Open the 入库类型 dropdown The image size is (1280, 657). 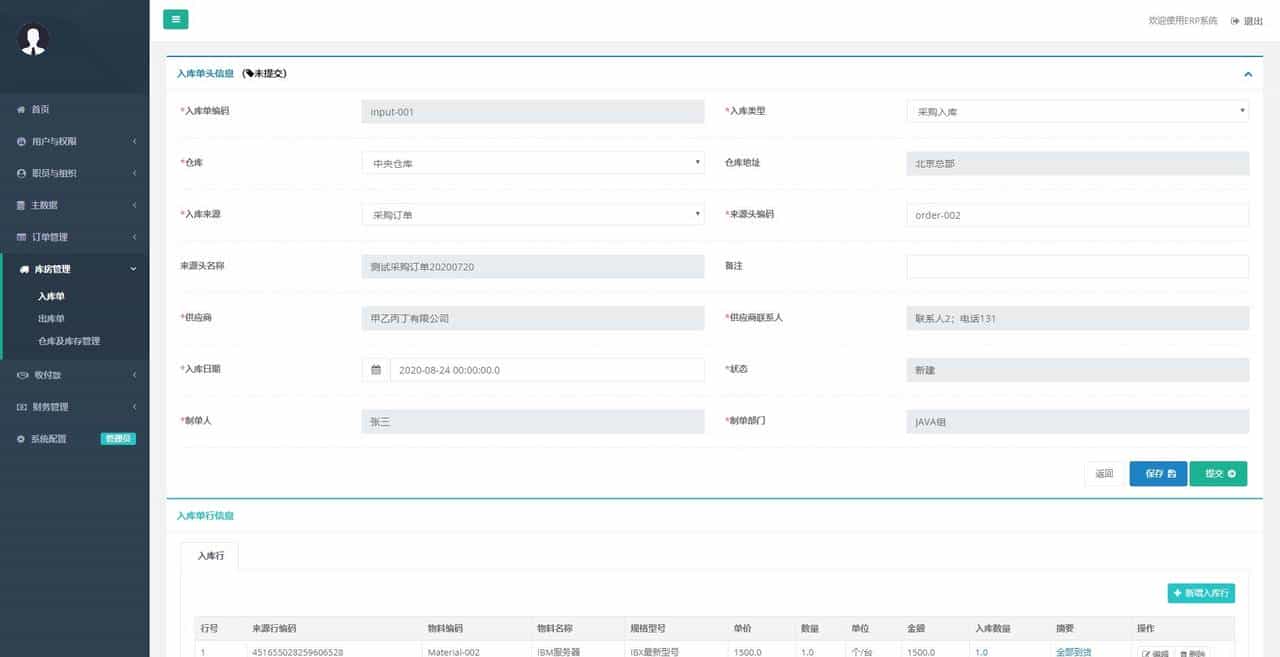(x=1076, y=112)
